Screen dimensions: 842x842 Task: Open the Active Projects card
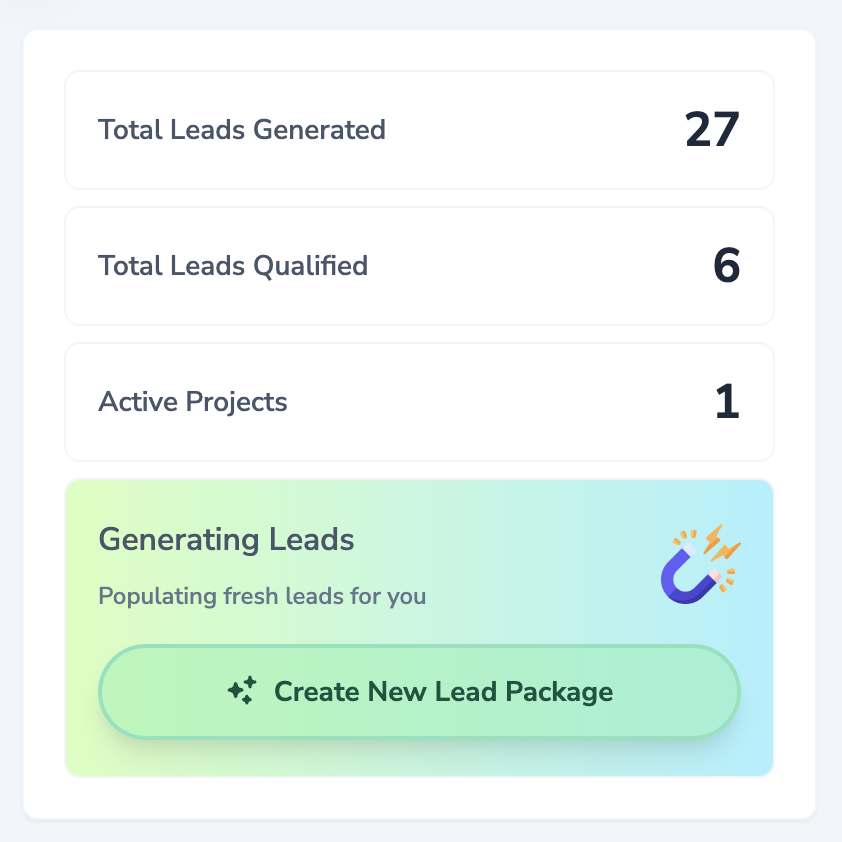coord(419,402)
